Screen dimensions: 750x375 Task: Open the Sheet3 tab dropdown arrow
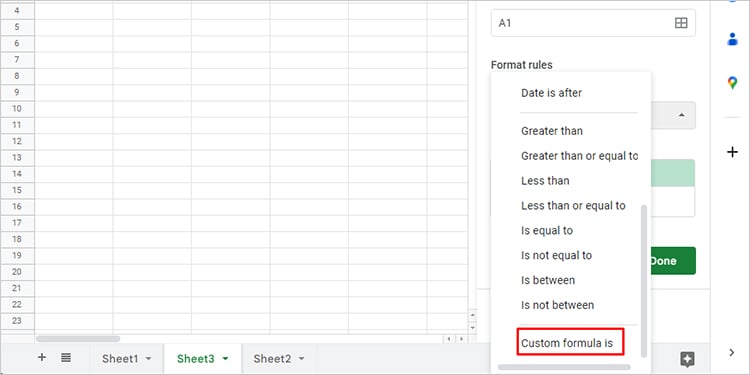coord(225,359)
